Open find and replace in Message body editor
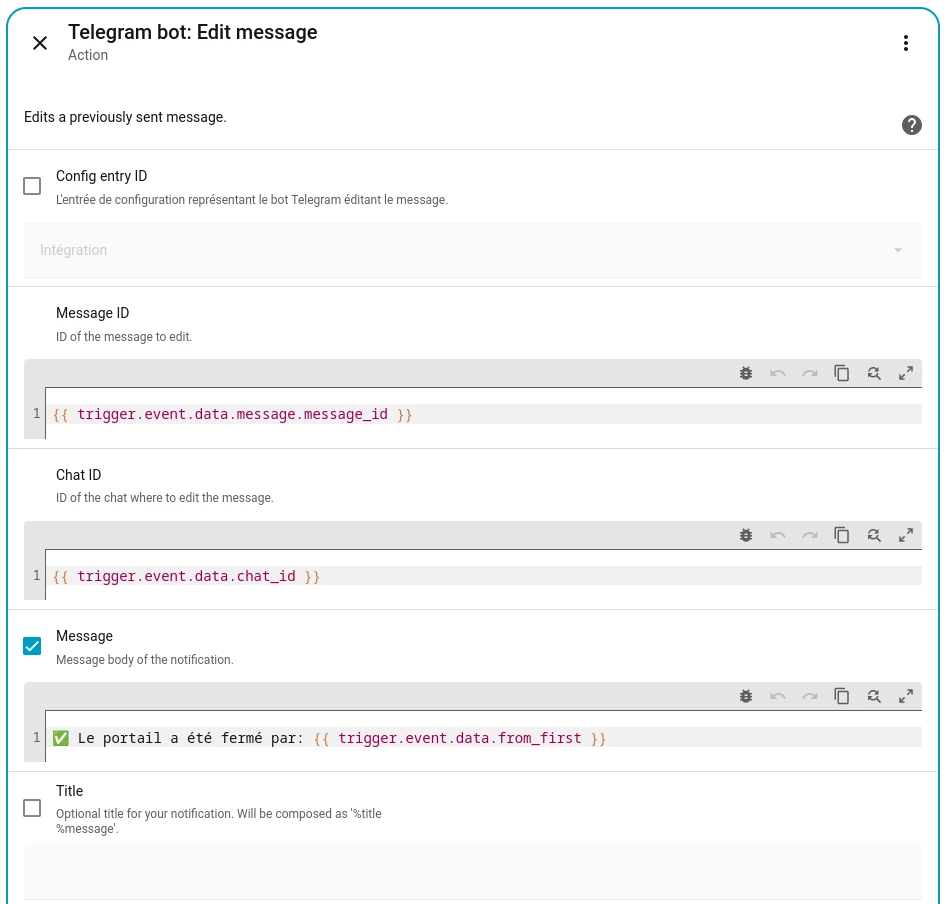948x904 pixels. pyautogui.click(x=874, y=696)
